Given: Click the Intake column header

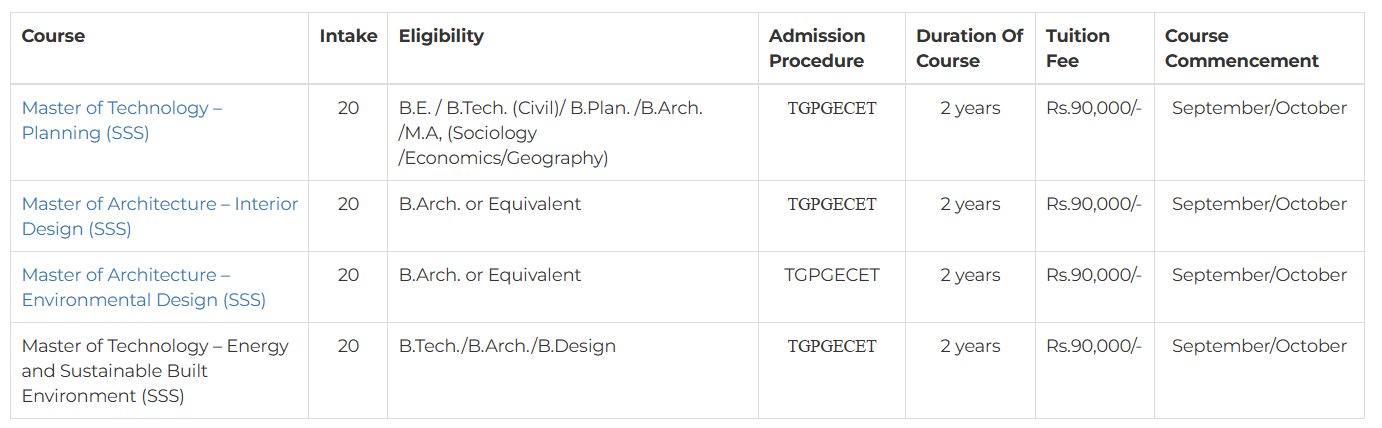Looking at the screenshot, I should coord(348,36).
